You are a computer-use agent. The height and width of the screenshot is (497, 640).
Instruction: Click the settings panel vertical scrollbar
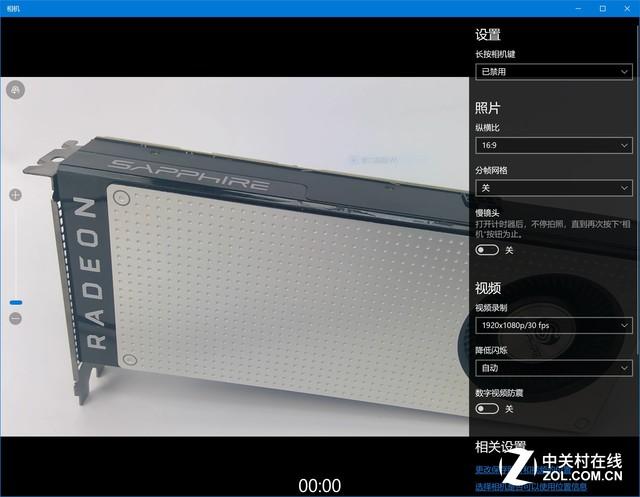pyautogui.click(x=636, y=200)
